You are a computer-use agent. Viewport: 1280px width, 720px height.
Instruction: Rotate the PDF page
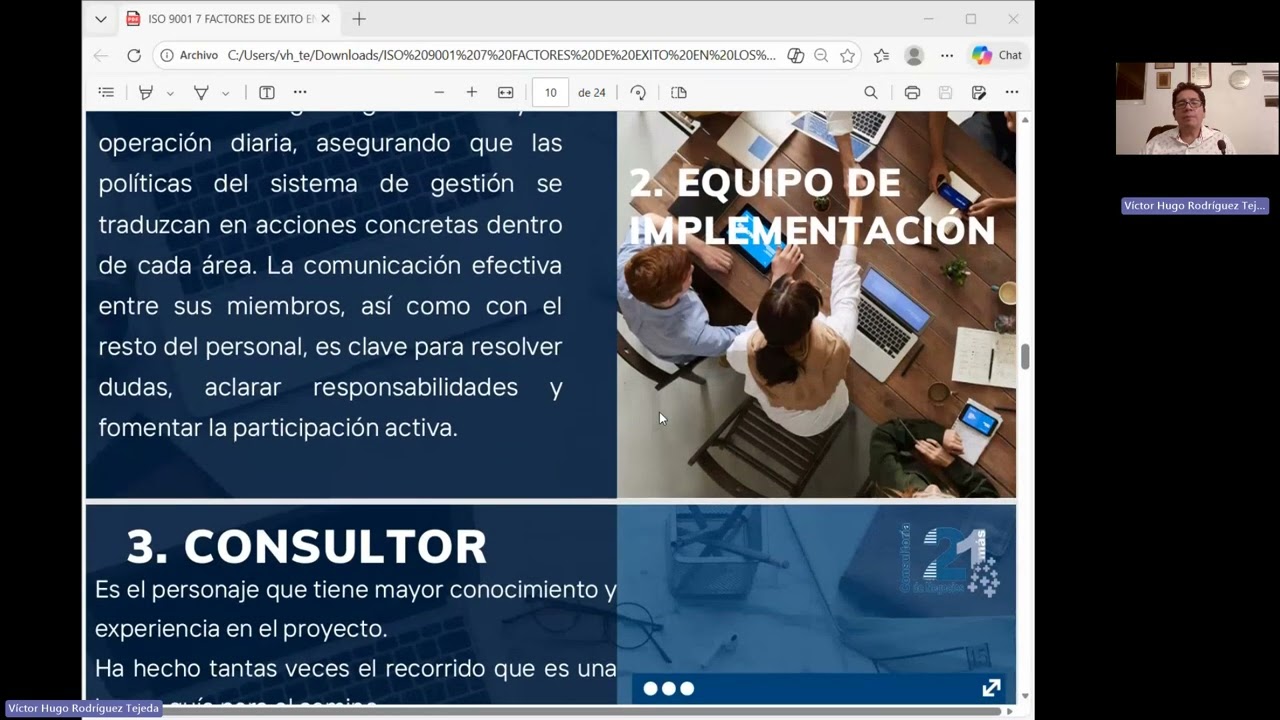tap(638, 92)
